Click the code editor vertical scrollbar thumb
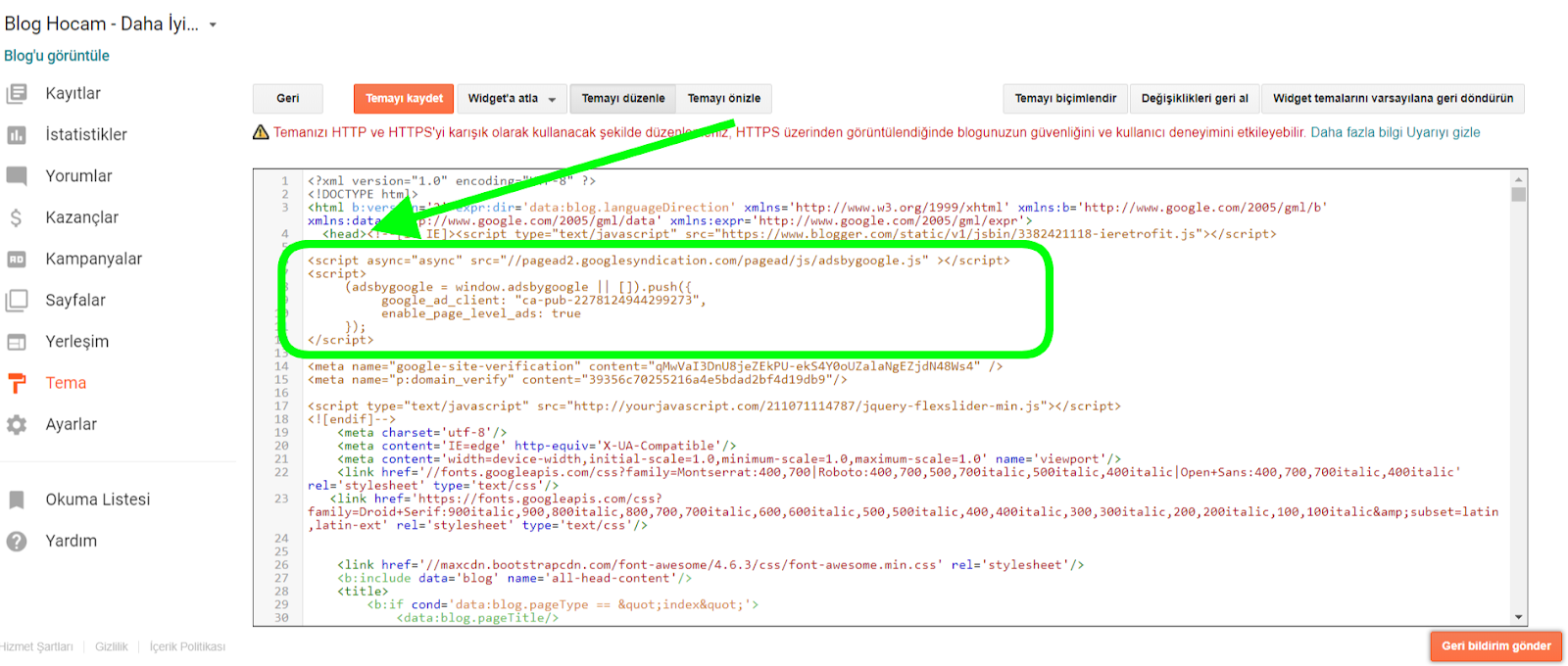The width and height of the screenshot is (1568, 666). 1518,194
